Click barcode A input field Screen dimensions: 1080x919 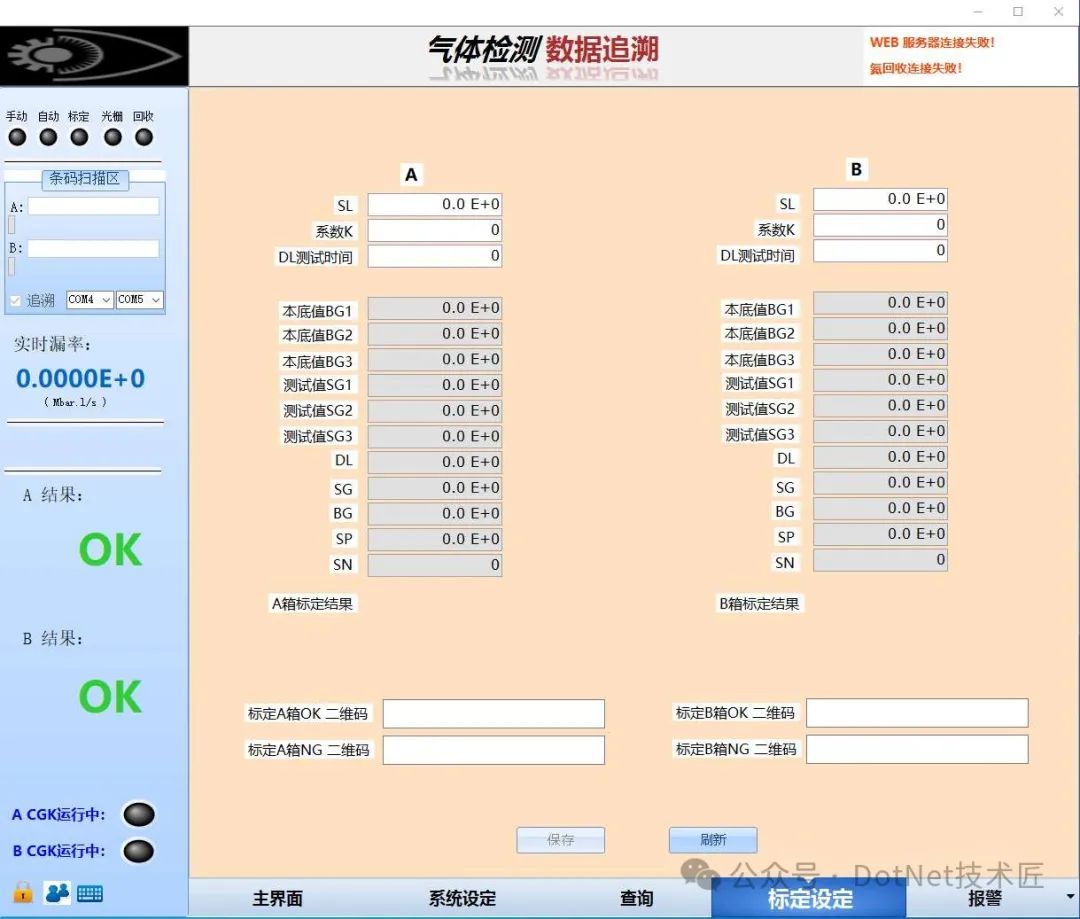pyautogui.click(x=93, y=206)
